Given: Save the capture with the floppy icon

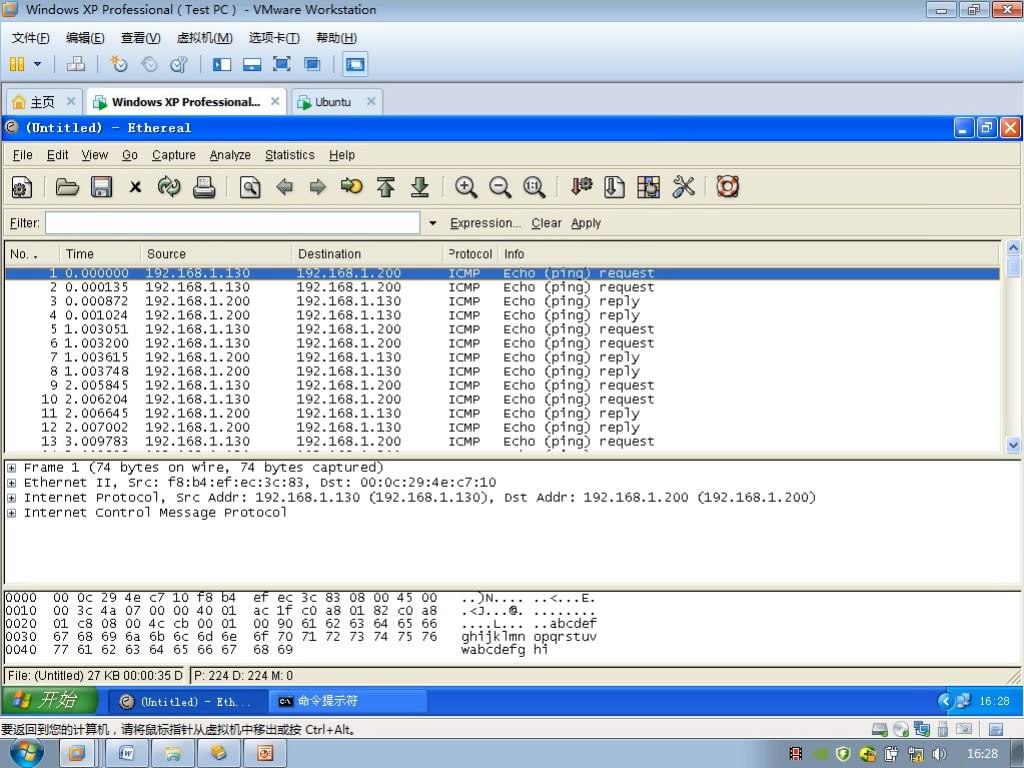Looking at the screenshot, I should tap(101, 187).
